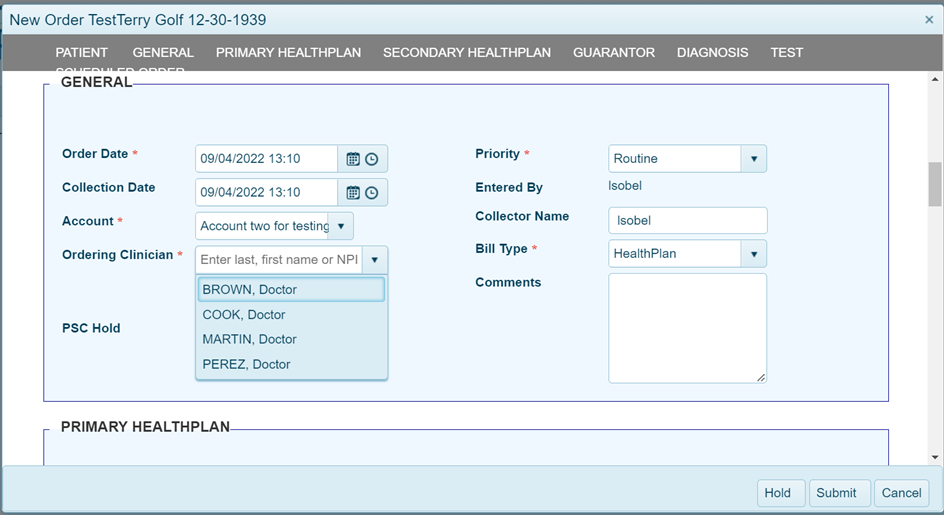Expand the Account dropdown
944x515 pixels.
click(x=340, y=226)
